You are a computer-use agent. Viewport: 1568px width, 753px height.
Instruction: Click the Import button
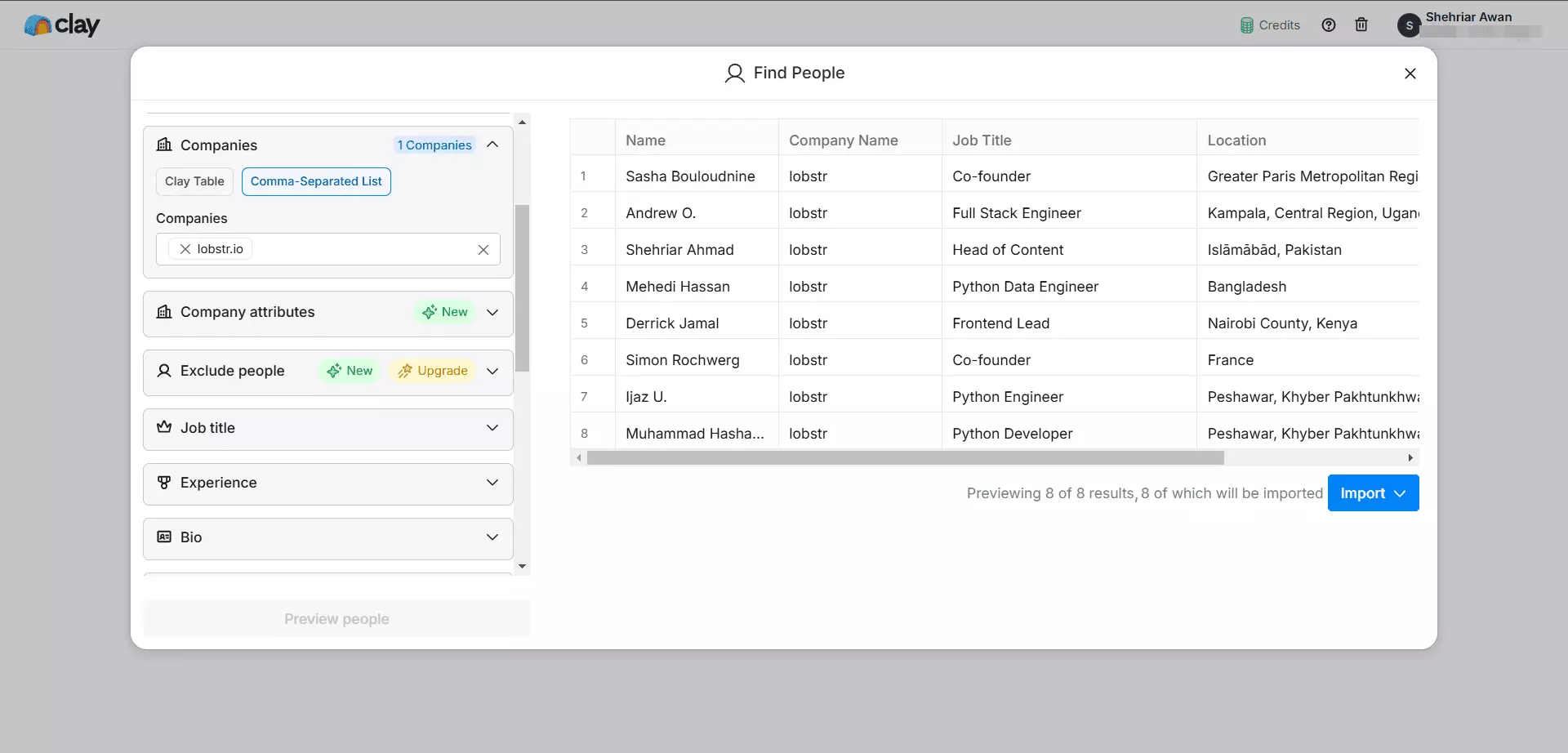tap(1363, 493)
